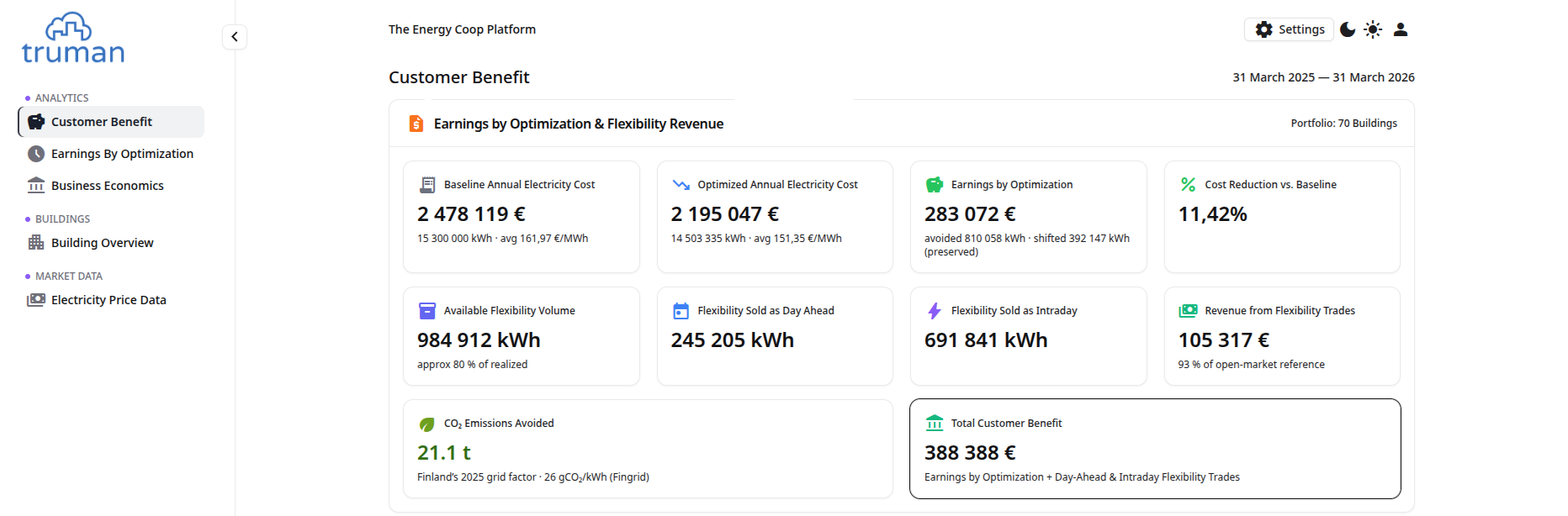Click the green piggy bank icon on Earnings by Optimization
Viewport: 1568px width, 516px height.
coord(935,185)
